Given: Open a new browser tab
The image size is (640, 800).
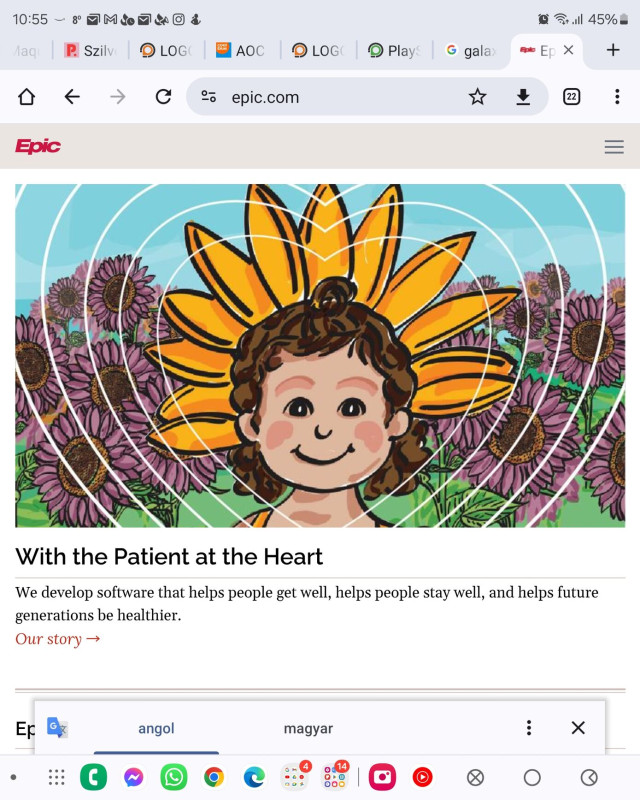Looking at the screenshot, I should click(x=613, y=50).
